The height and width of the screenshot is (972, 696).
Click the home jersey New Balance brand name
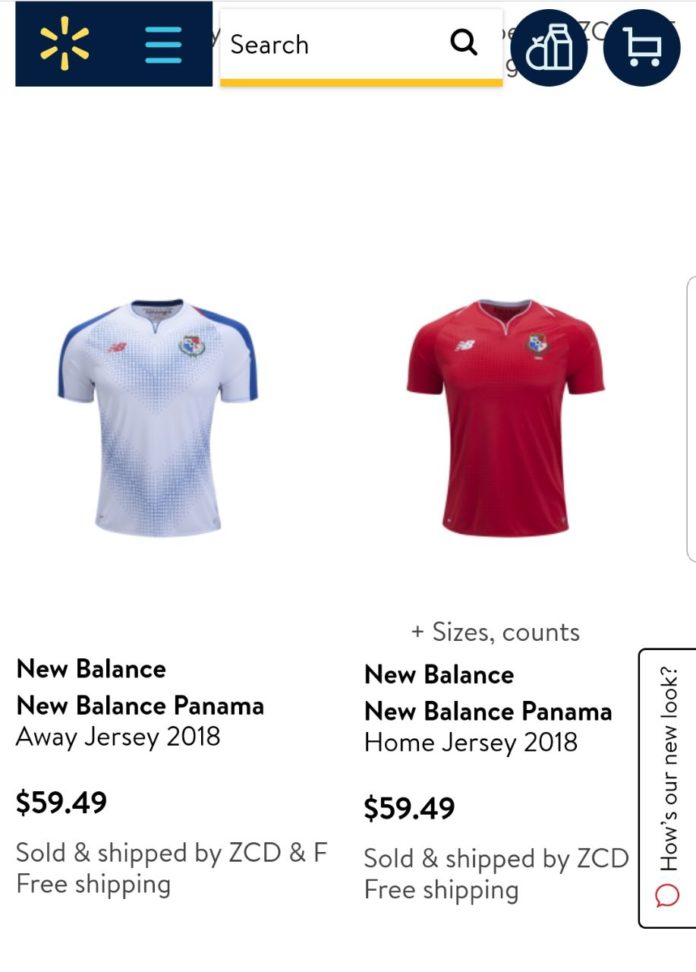pos(439,674)
